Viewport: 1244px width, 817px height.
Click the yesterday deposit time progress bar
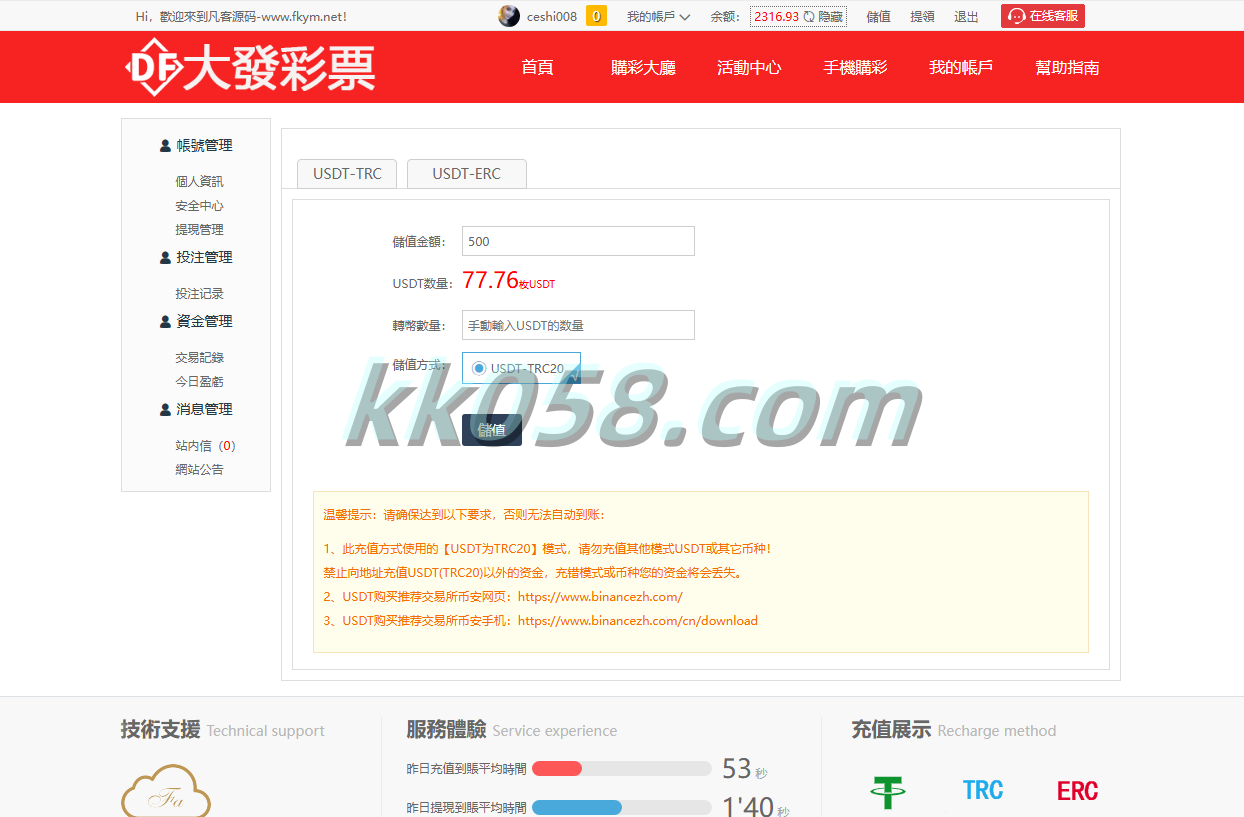pos(621,769)
